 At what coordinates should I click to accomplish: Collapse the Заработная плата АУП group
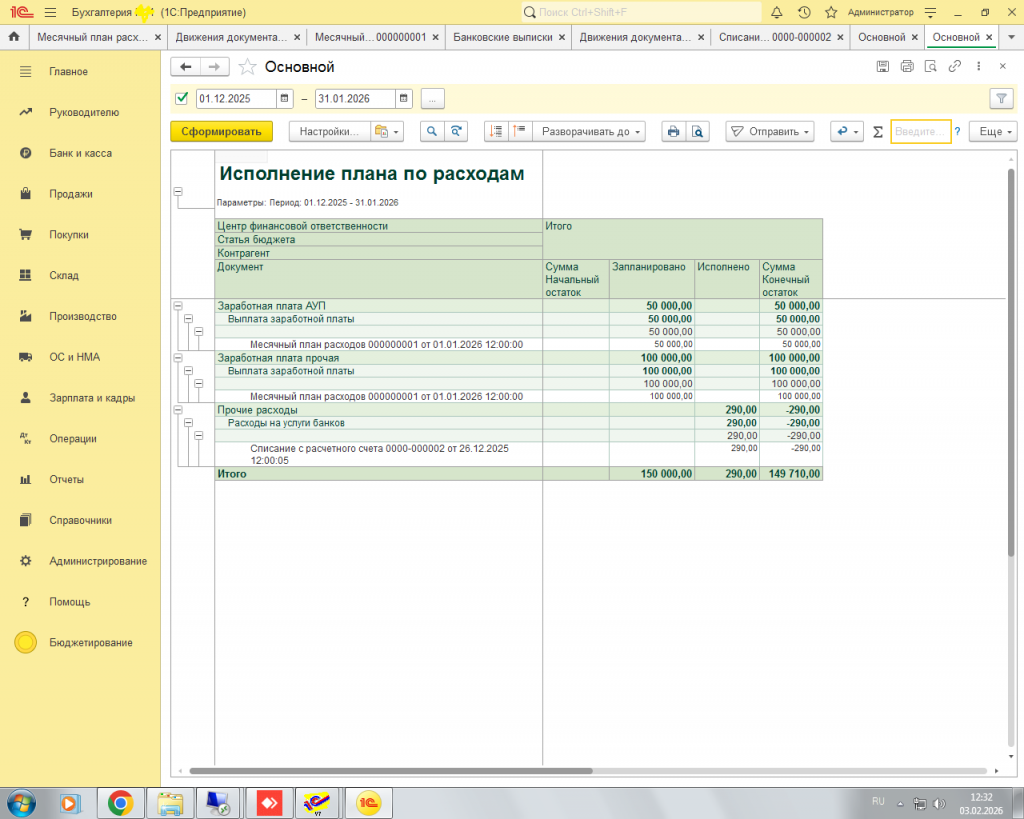(x=178, y=306)
